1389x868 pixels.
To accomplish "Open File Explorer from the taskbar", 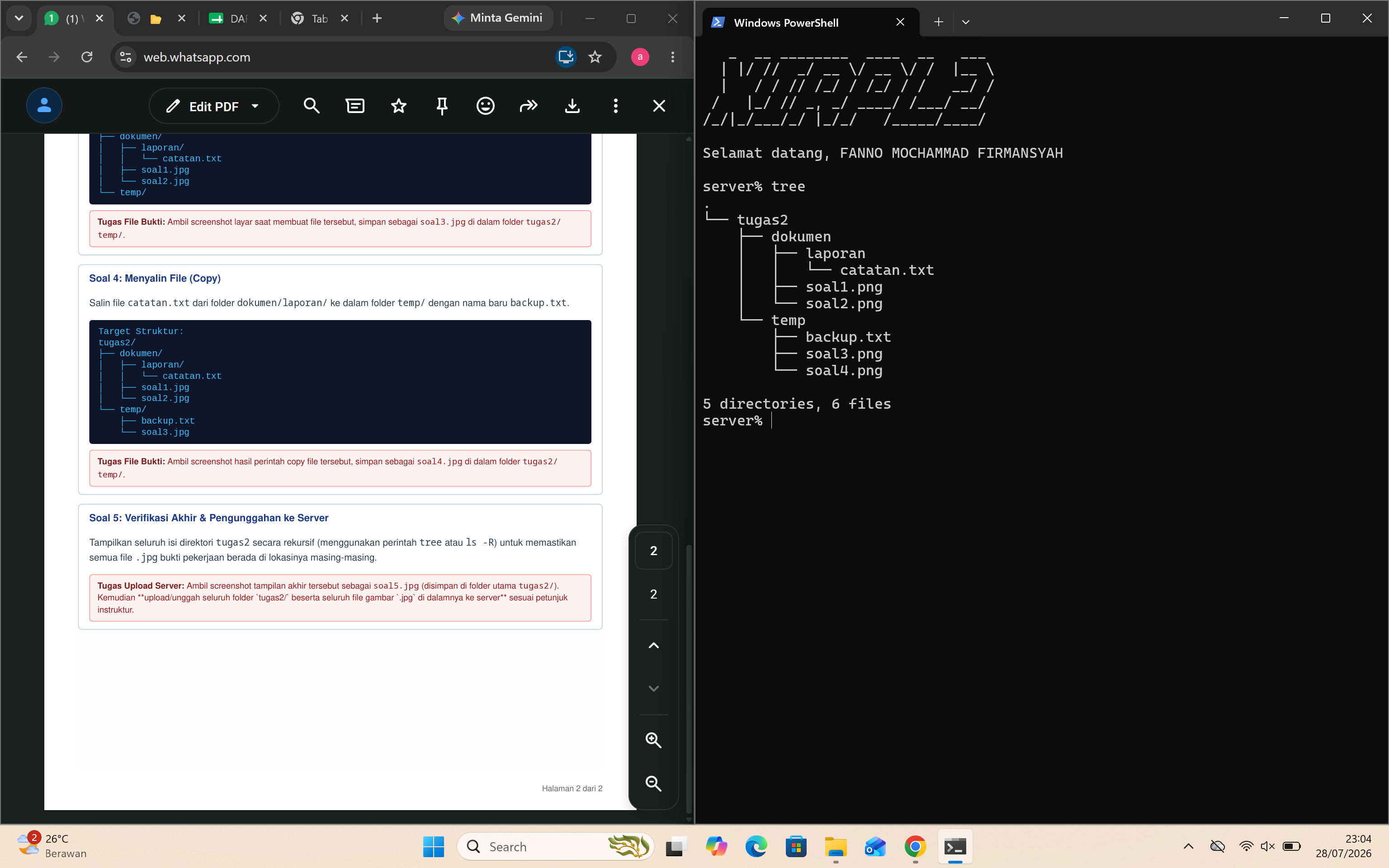I will 836,846.
